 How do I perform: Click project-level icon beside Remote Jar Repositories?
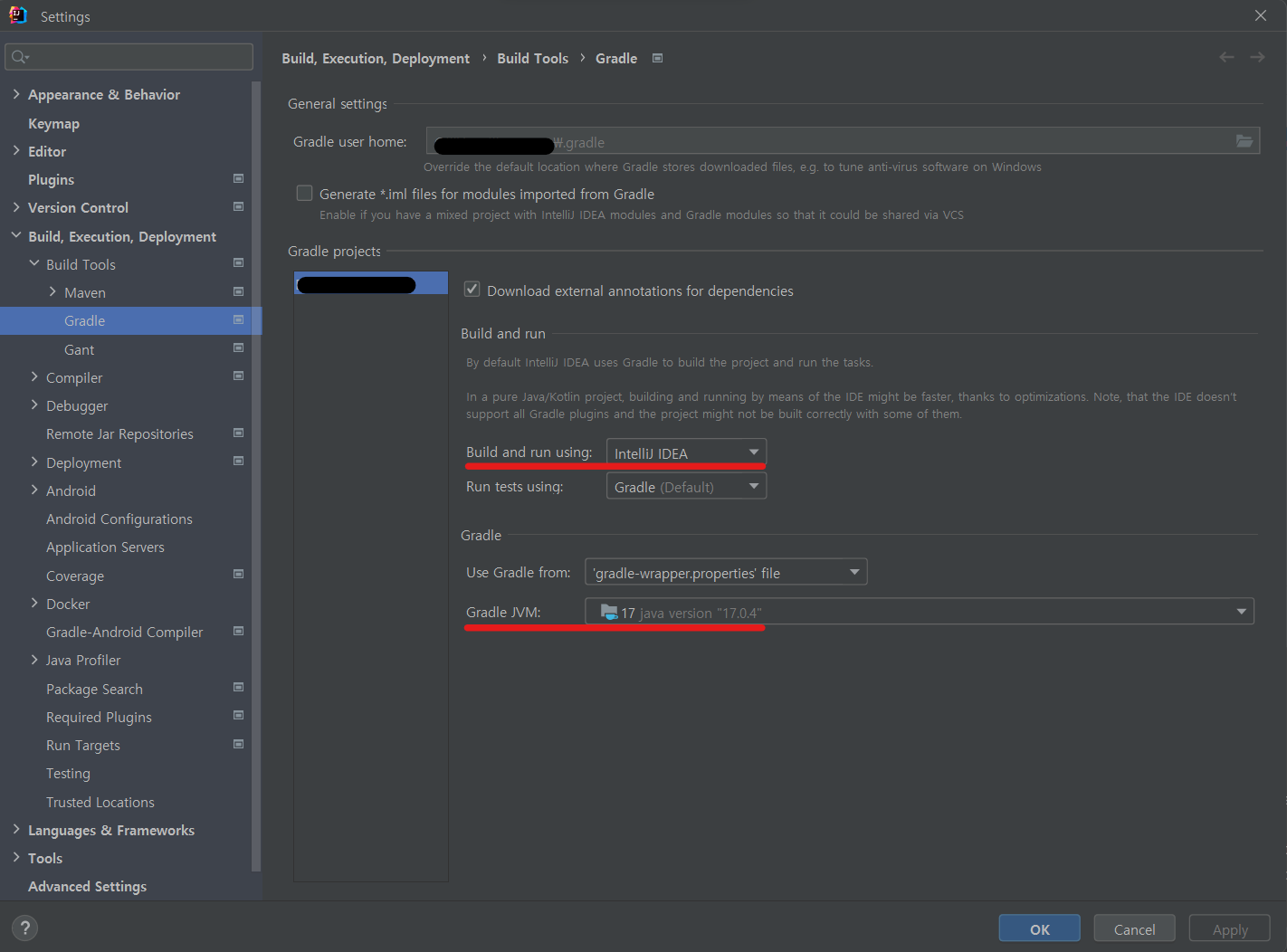pos(239,433)
